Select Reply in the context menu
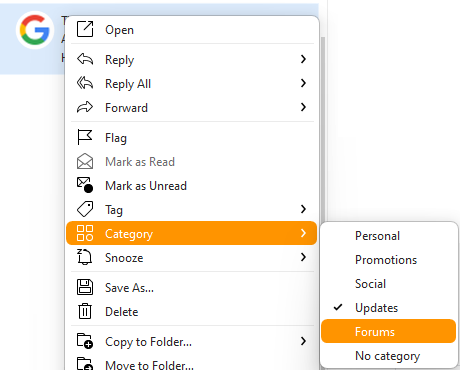 pos(192,60)
